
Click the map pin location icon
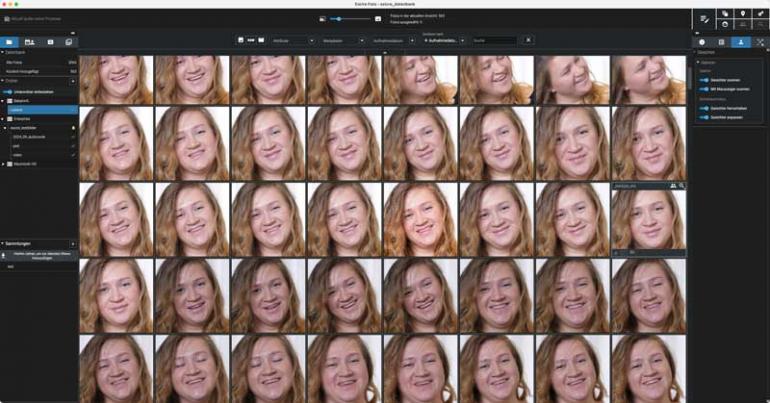[x=743, y=14]
